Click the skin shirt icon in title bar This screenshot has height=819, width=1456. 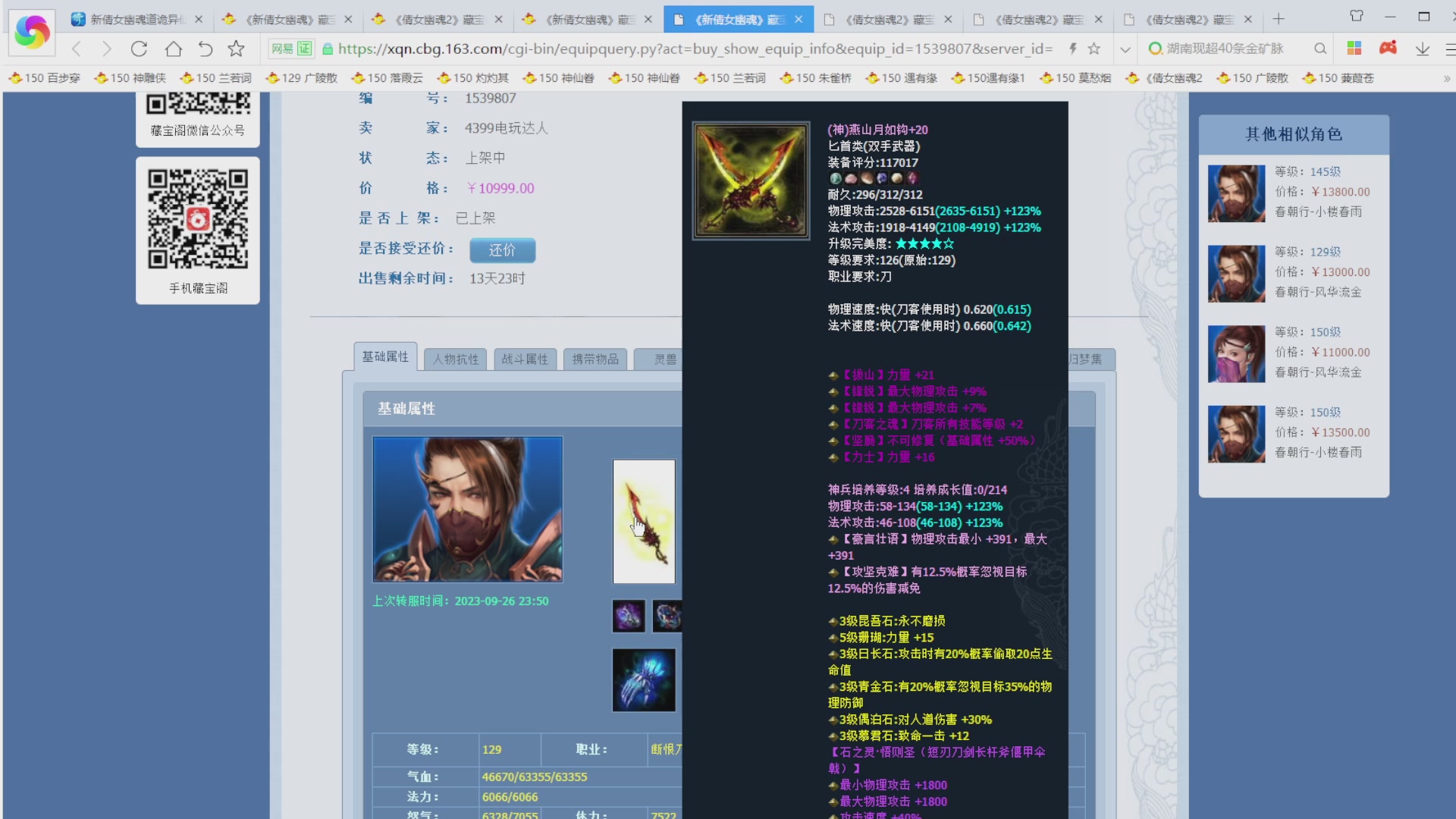click(x=1357, y=16)
